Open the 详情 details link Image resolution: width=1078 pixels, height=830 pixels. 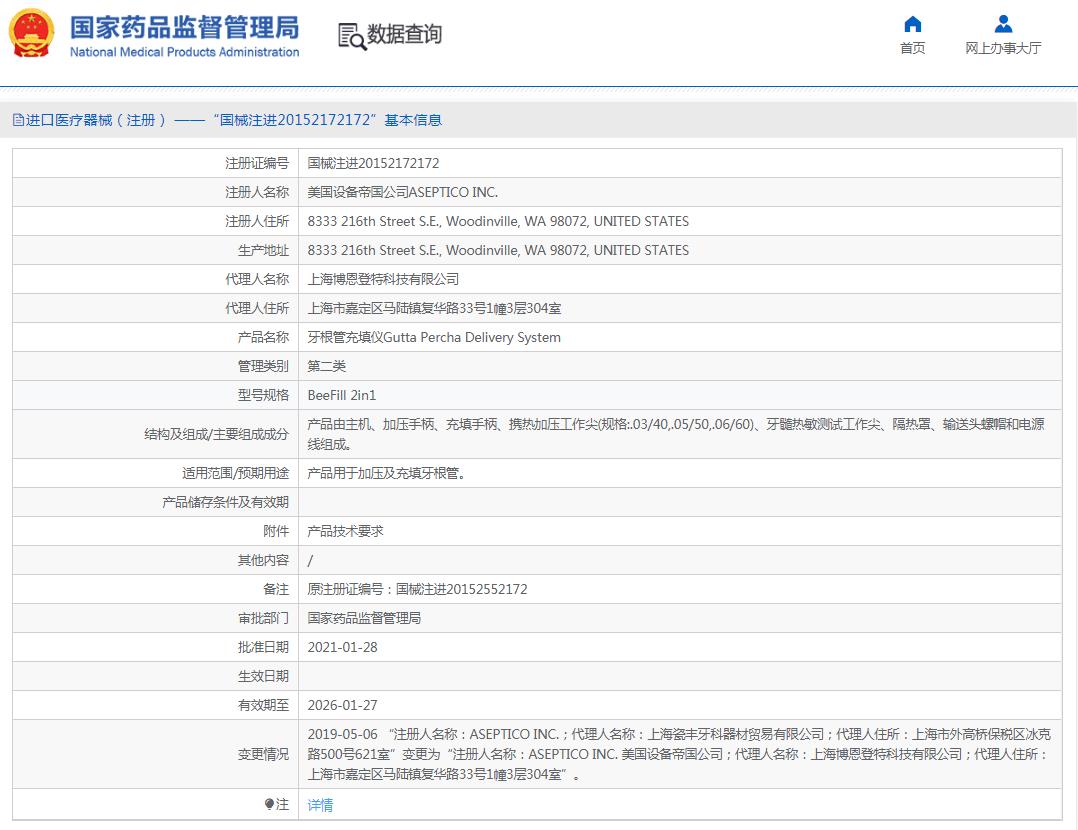[x=320, y=805]
